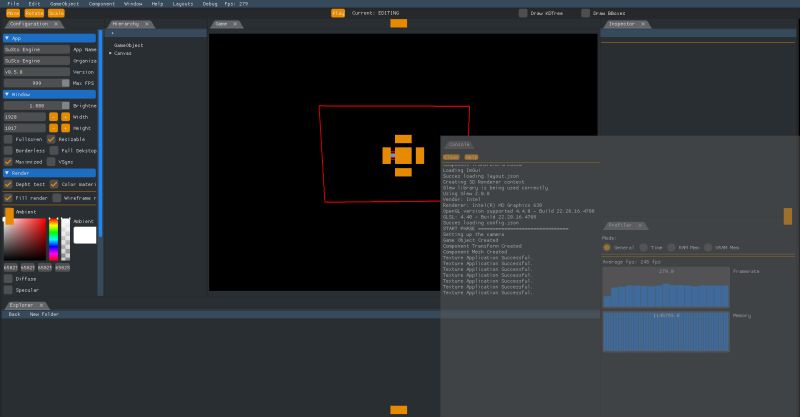
Task: Click the alpha transparency bar
Action: (65, 239)
